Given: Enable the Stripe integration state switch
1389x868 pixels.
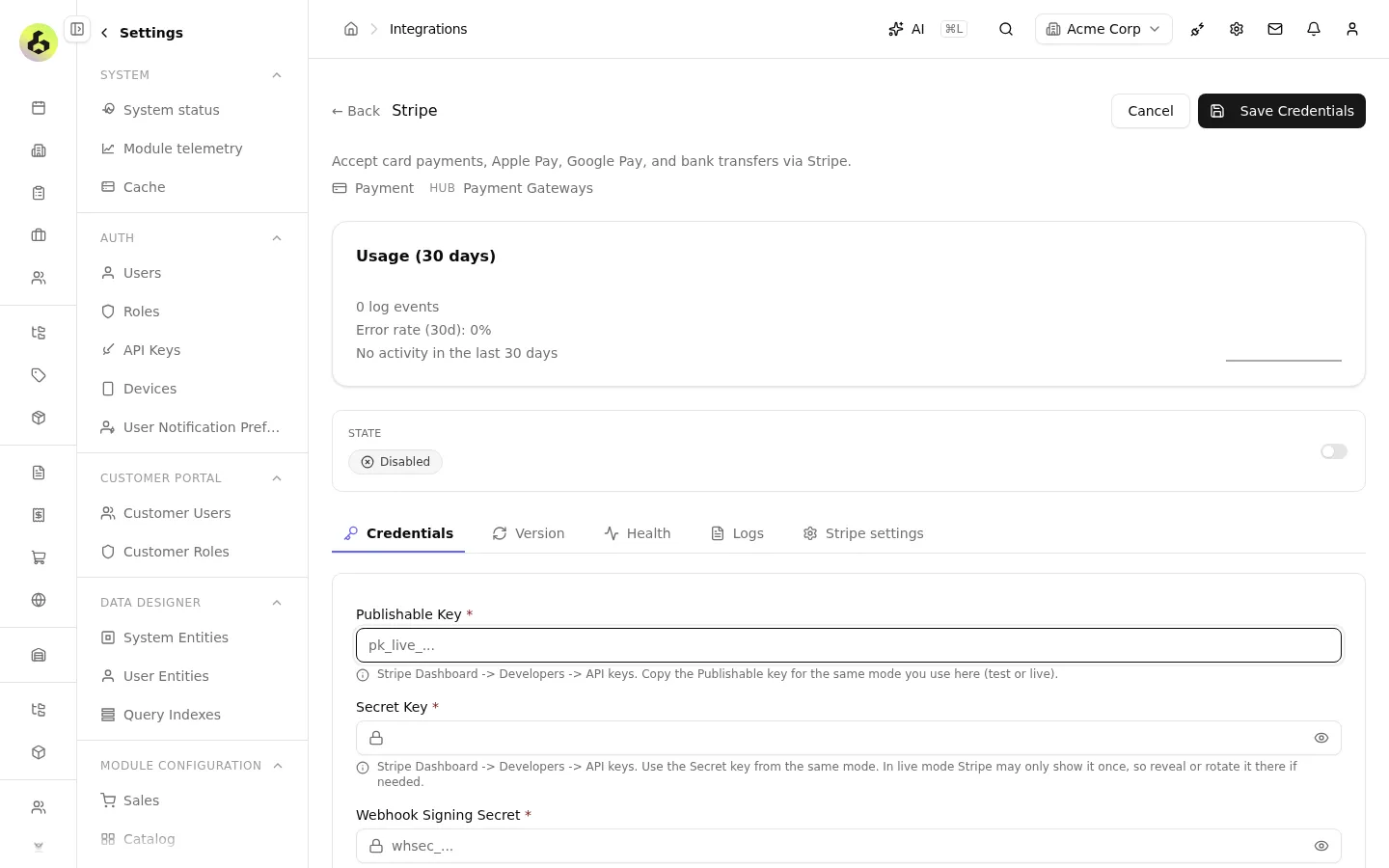Looking at the screenshot, I should point(1334,451).
